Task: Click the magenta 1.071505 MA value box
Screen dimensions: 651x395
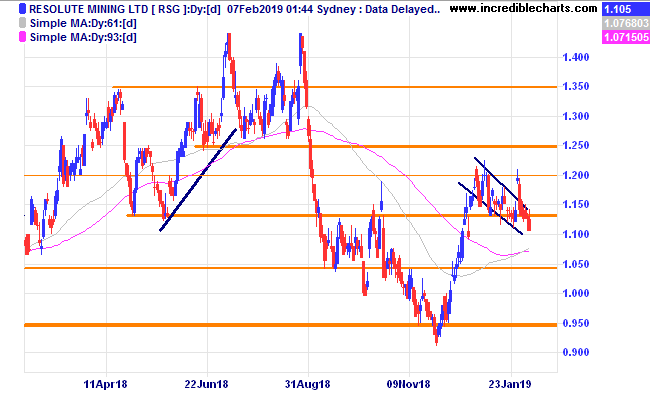Action: click(x=626, y=37)
